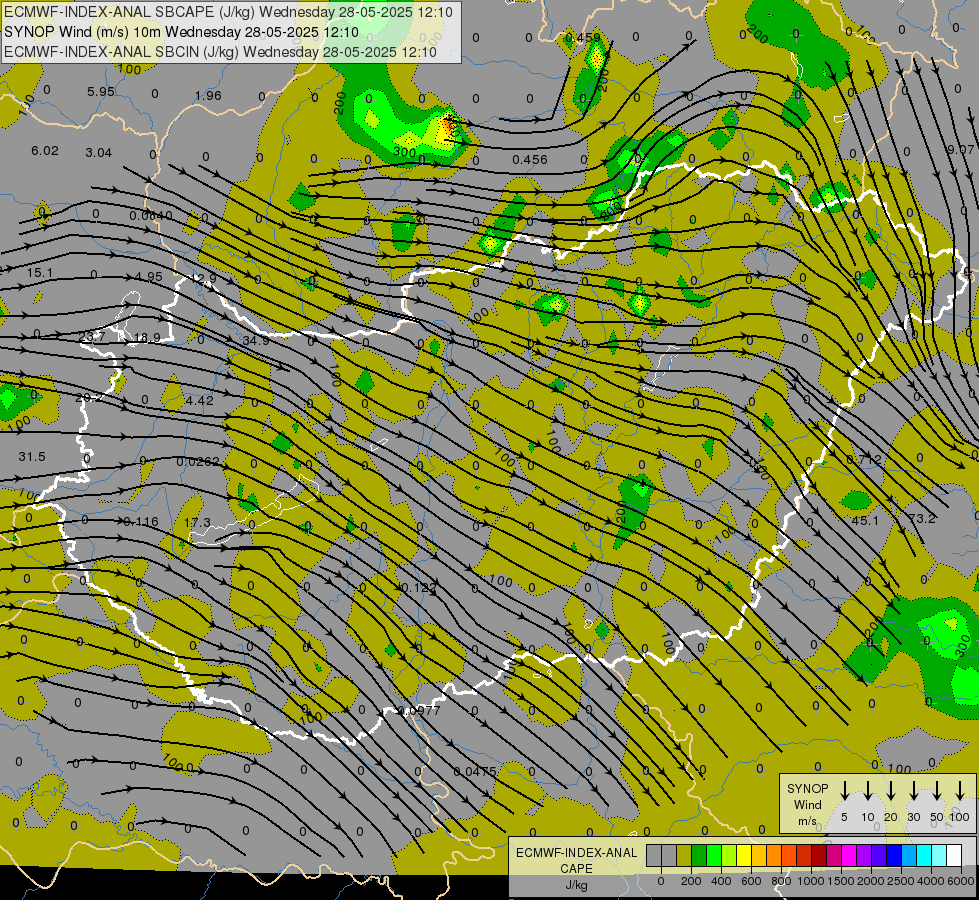The height and width of the screenshot is (900, 979).
Task: Click the map value 0.712
Action: (x=864, y=460)
